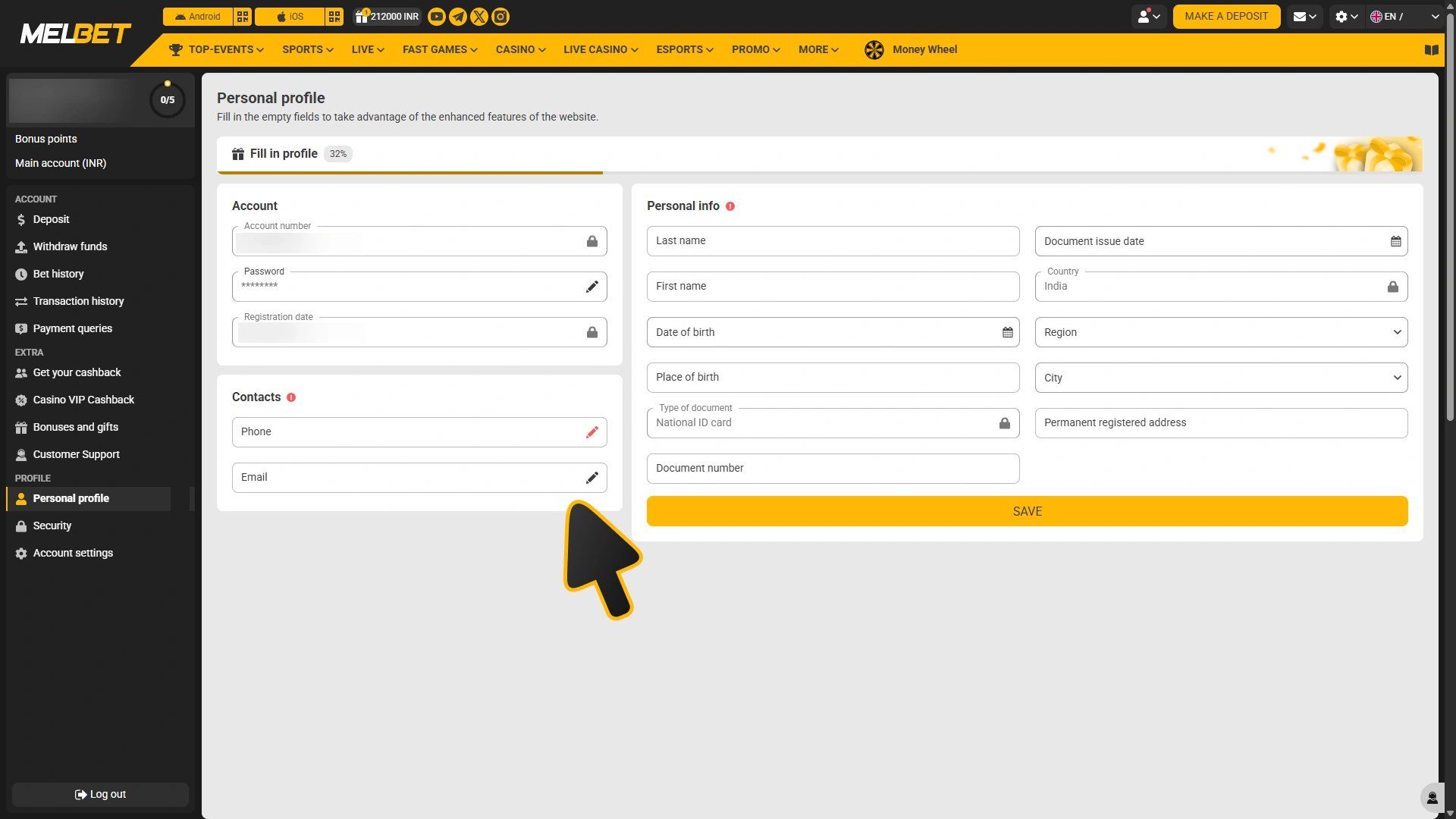
Task: Expand the CASINO menu
Action: pyautogui.click(x=521, y=50)
